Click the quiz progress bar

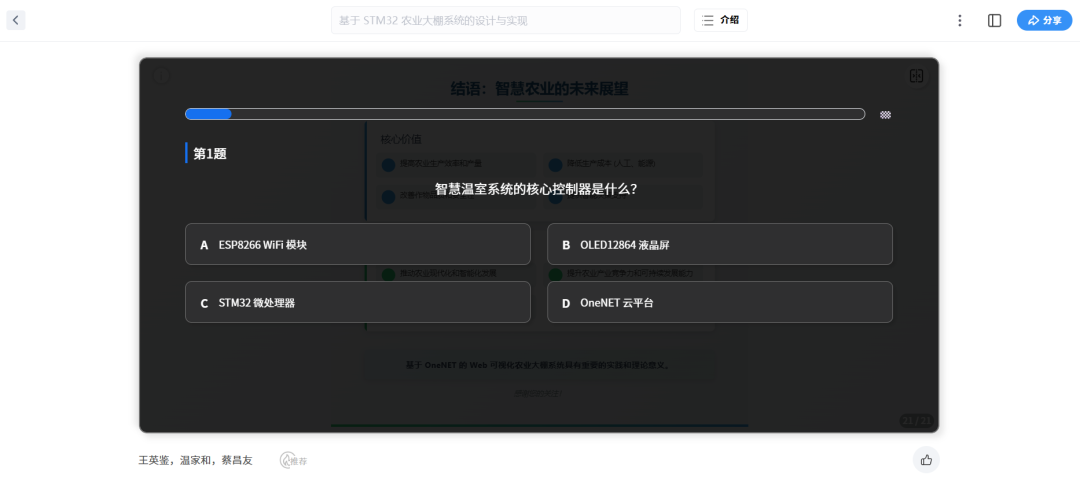[x=525, y=114]
